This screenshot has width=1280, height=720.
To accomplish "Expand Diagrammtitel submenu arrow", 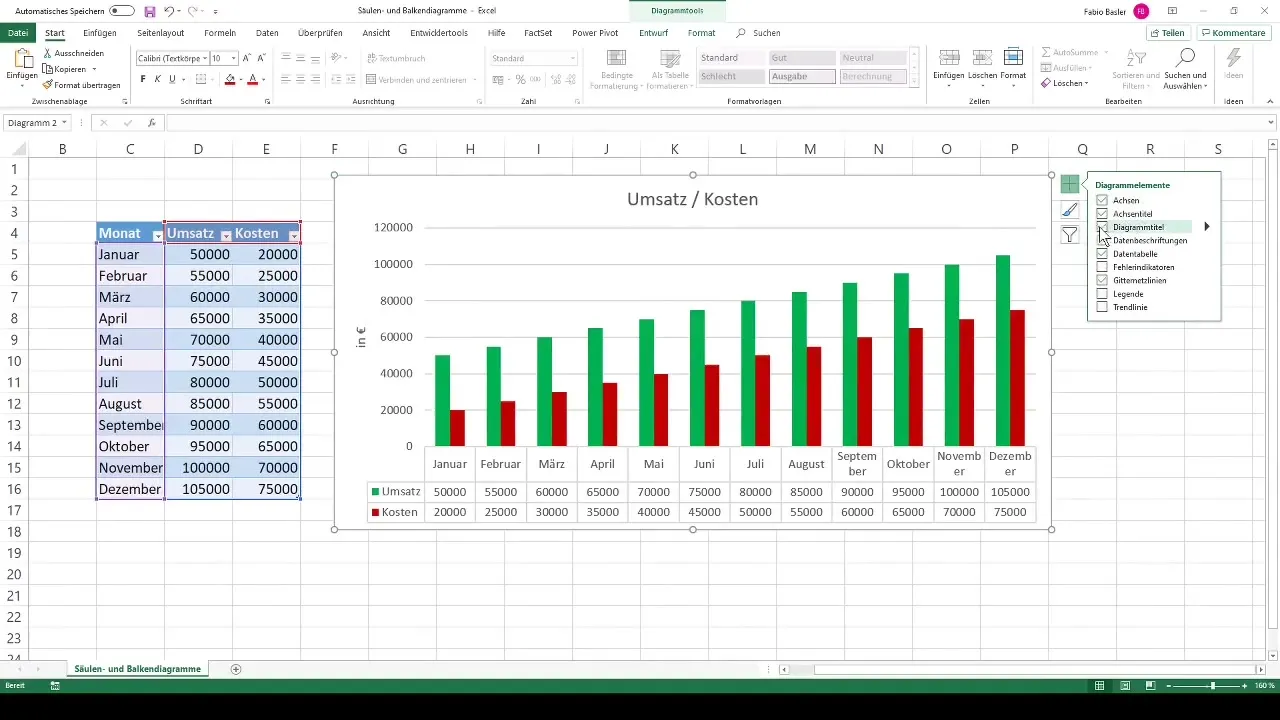I will click(x=1207, y=227).
